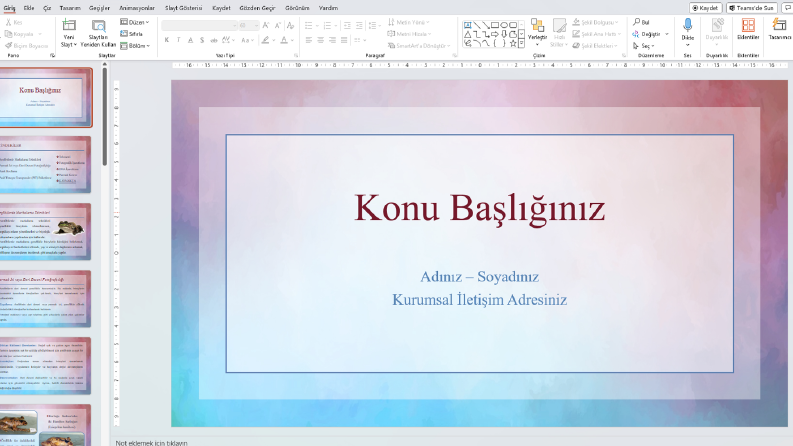Screen dimensions: 793x446
Task: Open the font size combo box
Action: [x=249, y=25]
